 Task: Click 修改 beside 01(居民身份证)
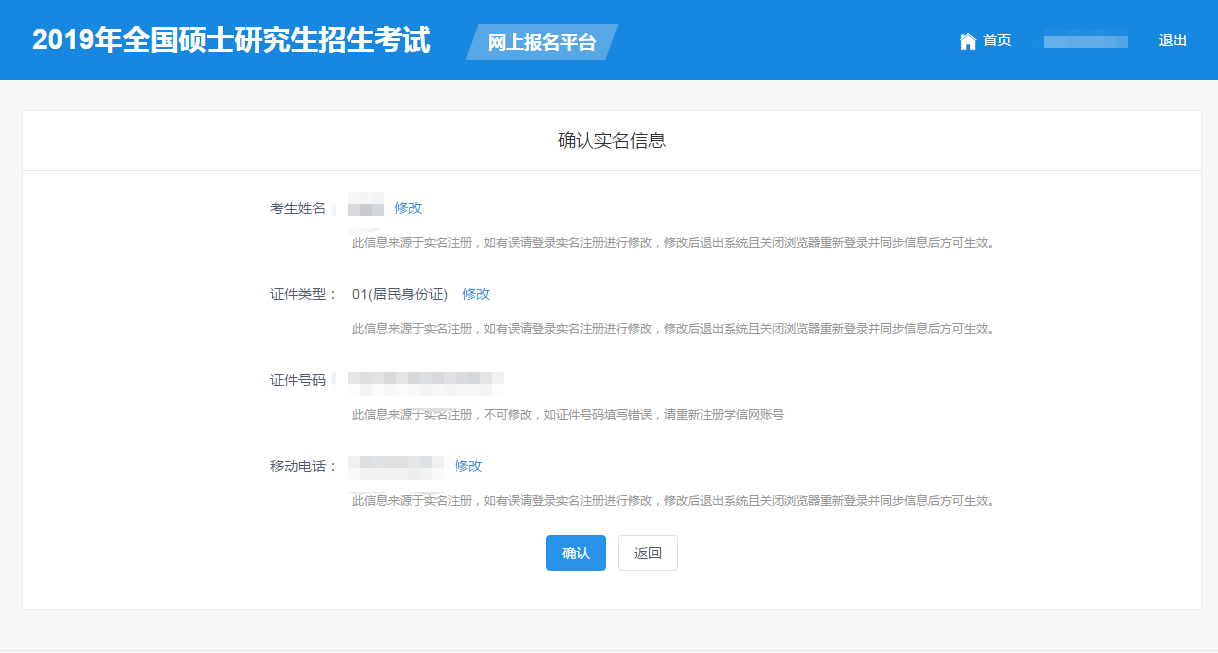[x=476, y=294]
